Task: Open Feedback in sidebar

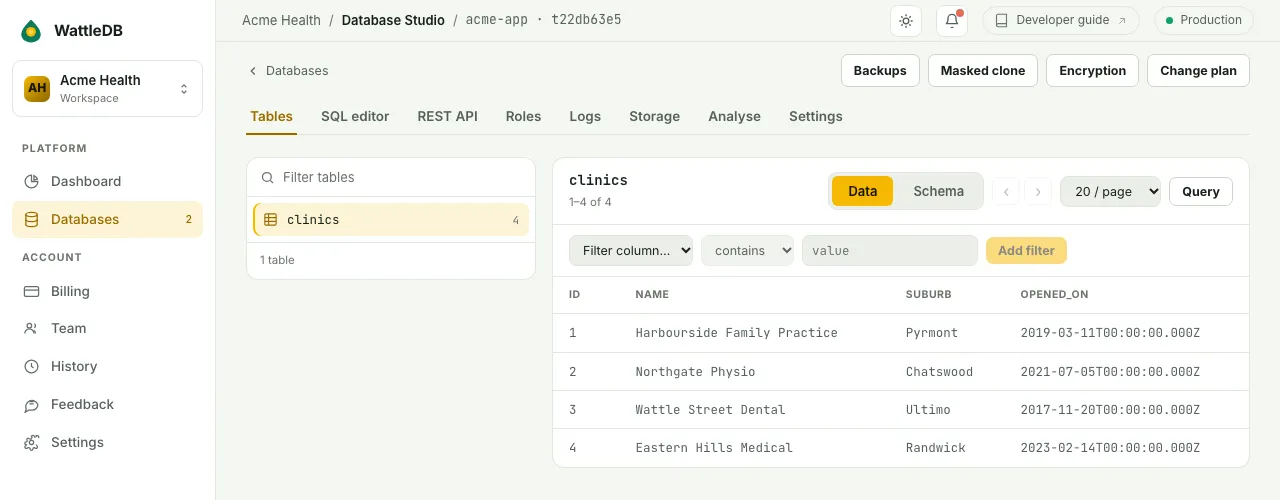Action: pos(107,404)
